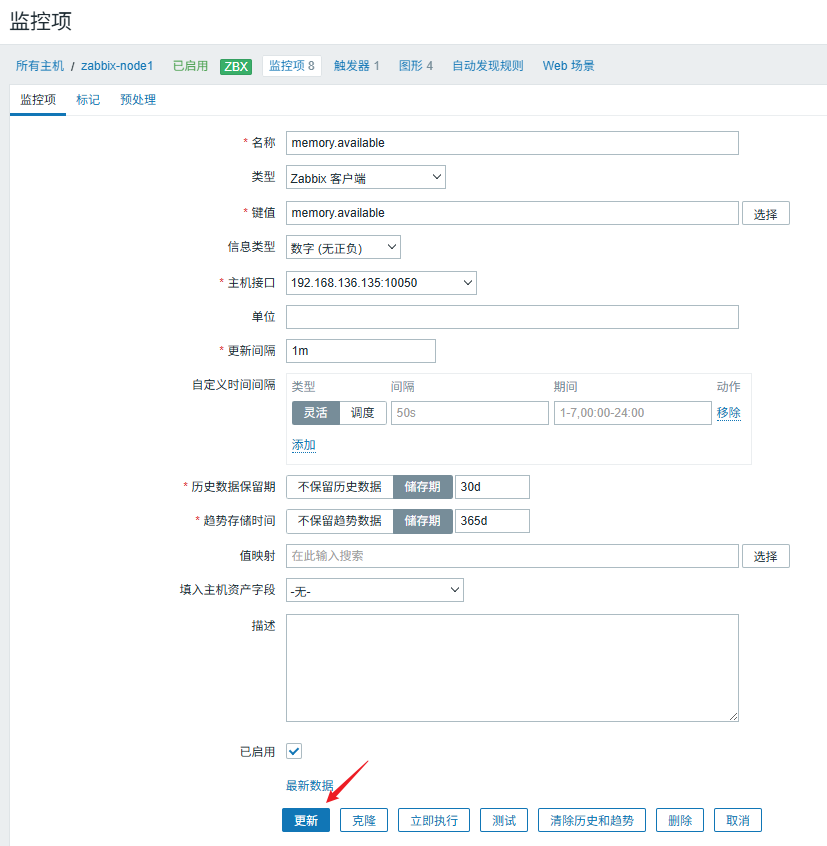This screenshot has width=827, height=846.
Task: Select 调度 interval type
Action: 363,413
